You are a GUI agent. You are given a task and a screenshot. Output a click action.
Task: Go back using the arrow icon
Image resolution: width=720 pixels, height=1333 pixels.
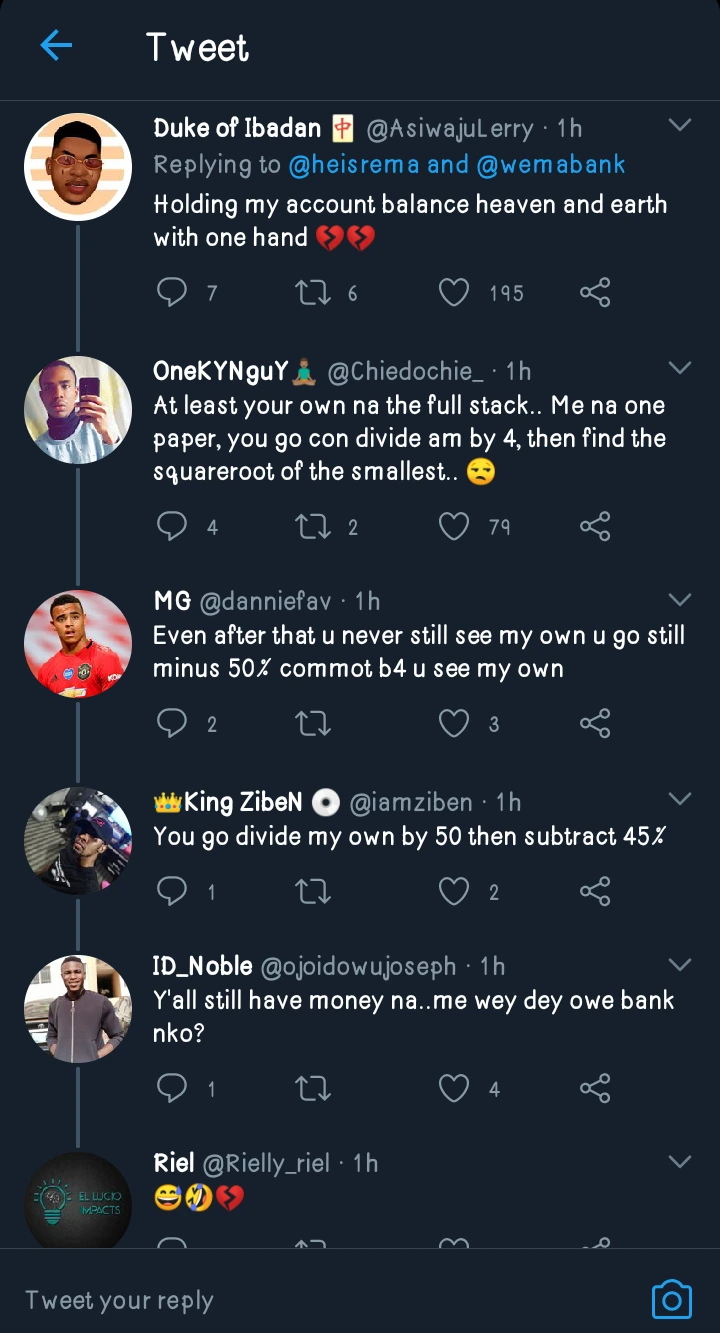pos(56,46)
